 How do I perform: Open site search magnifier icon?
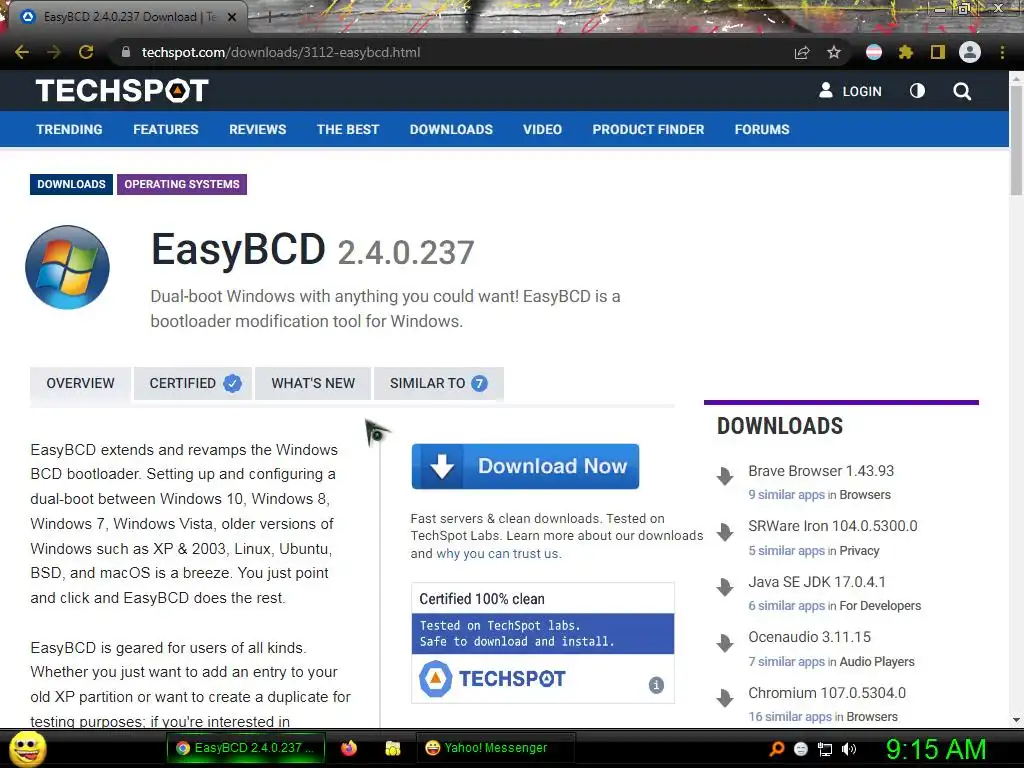point(962,91)
